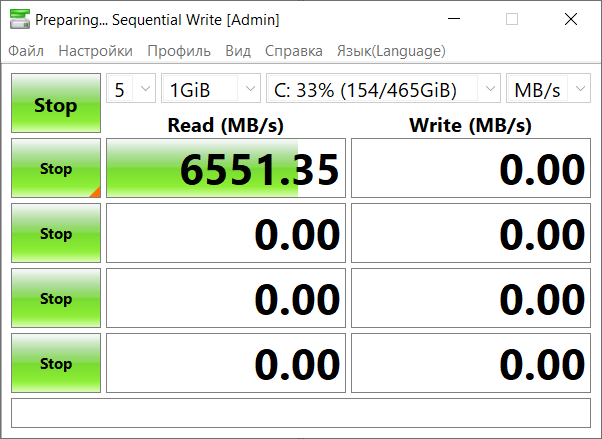This screenshot has height=439, width=602.
Task: Minimize the CrystalDiskMark window
Action: pyautogui.click(x=454, y=19)
